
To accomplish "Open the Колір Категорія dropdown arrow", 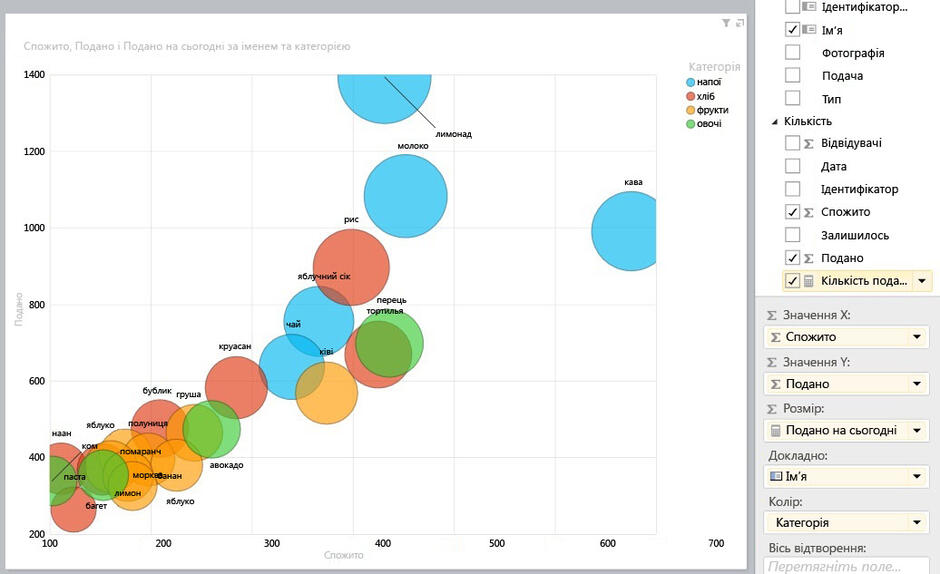I will point(916,522).
